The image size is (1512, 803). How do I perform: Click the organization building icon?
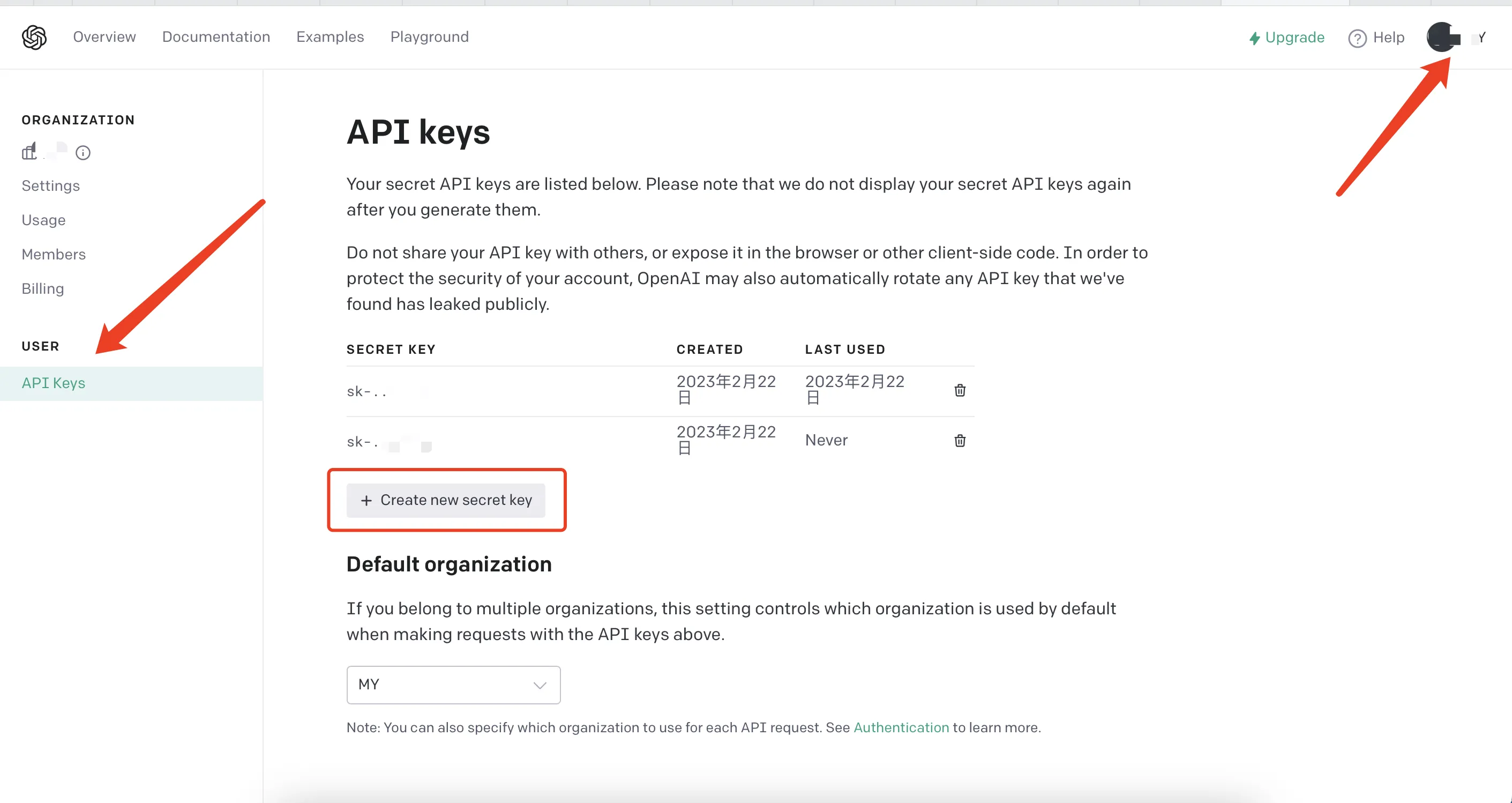[29, 152]
